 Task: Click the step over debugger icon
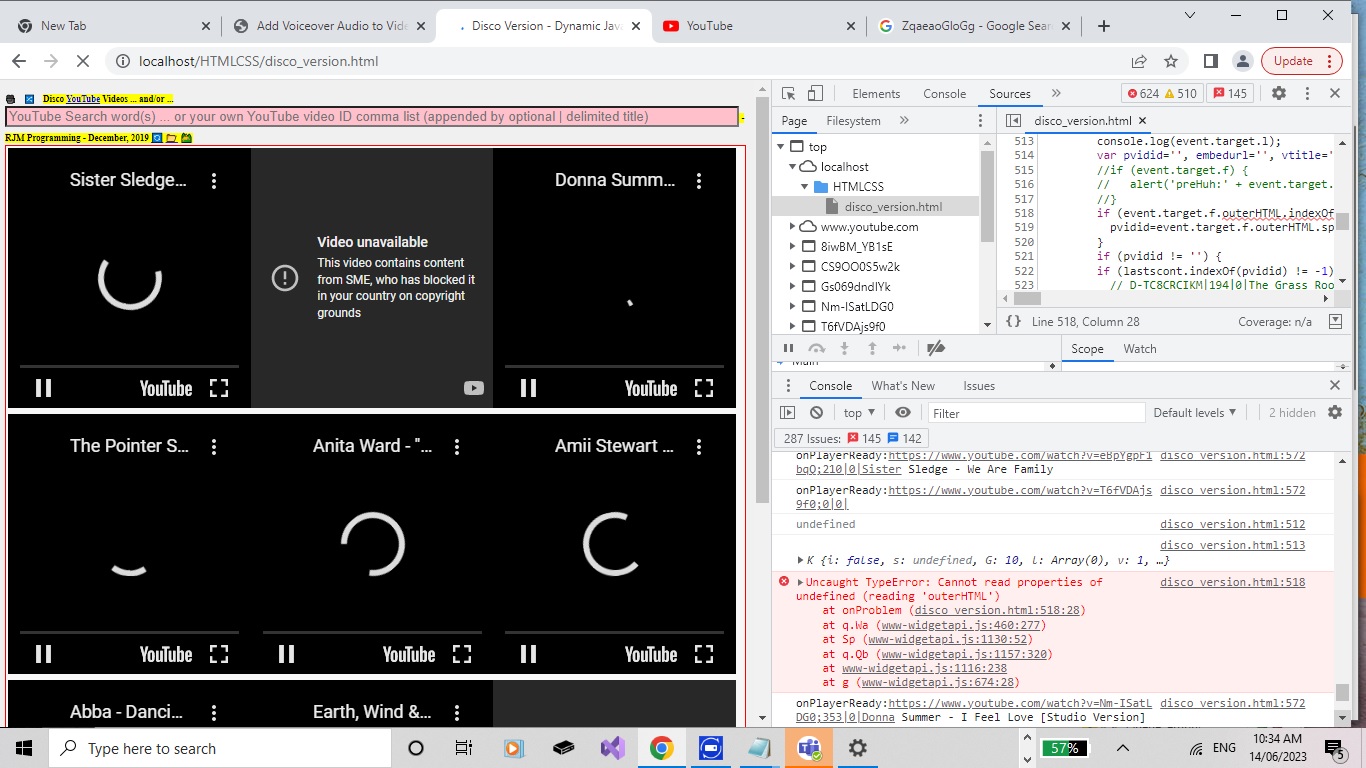(817, 348)
